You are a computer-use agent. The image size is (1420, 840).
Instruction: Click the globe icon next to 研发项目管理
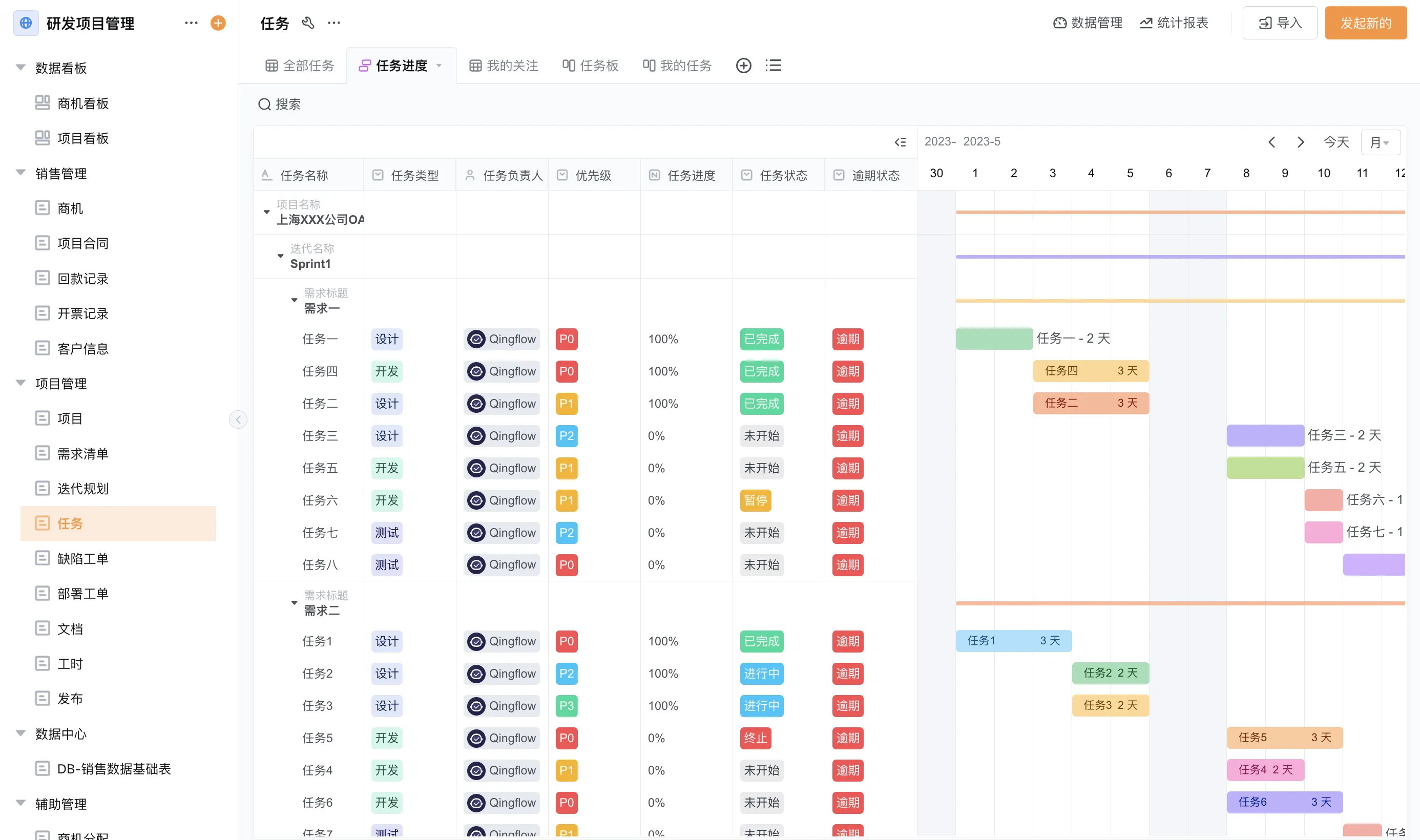click(x=26, y=23)
